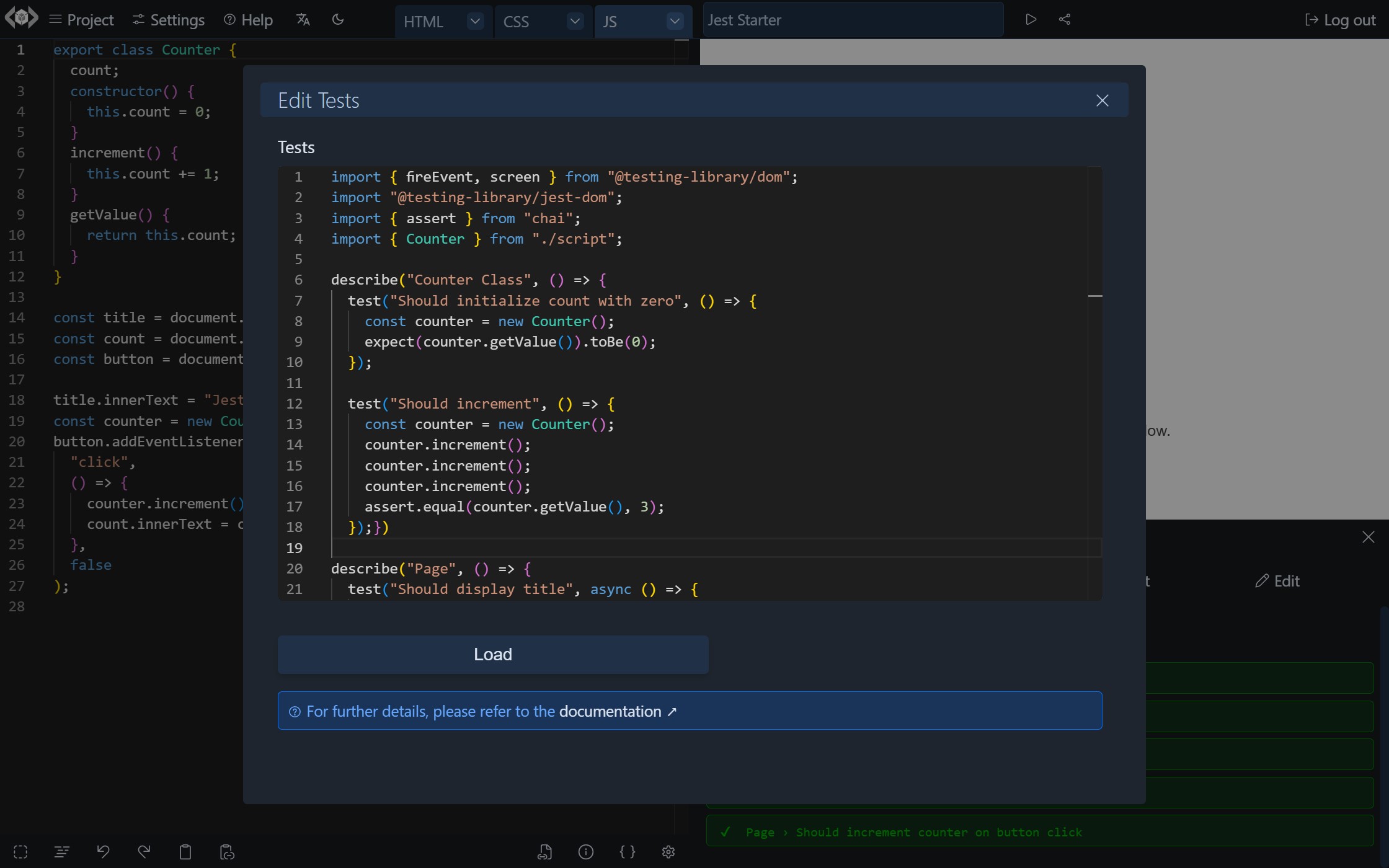
Task: Show project info via the info icon
Action: click(x=586, y=852)
